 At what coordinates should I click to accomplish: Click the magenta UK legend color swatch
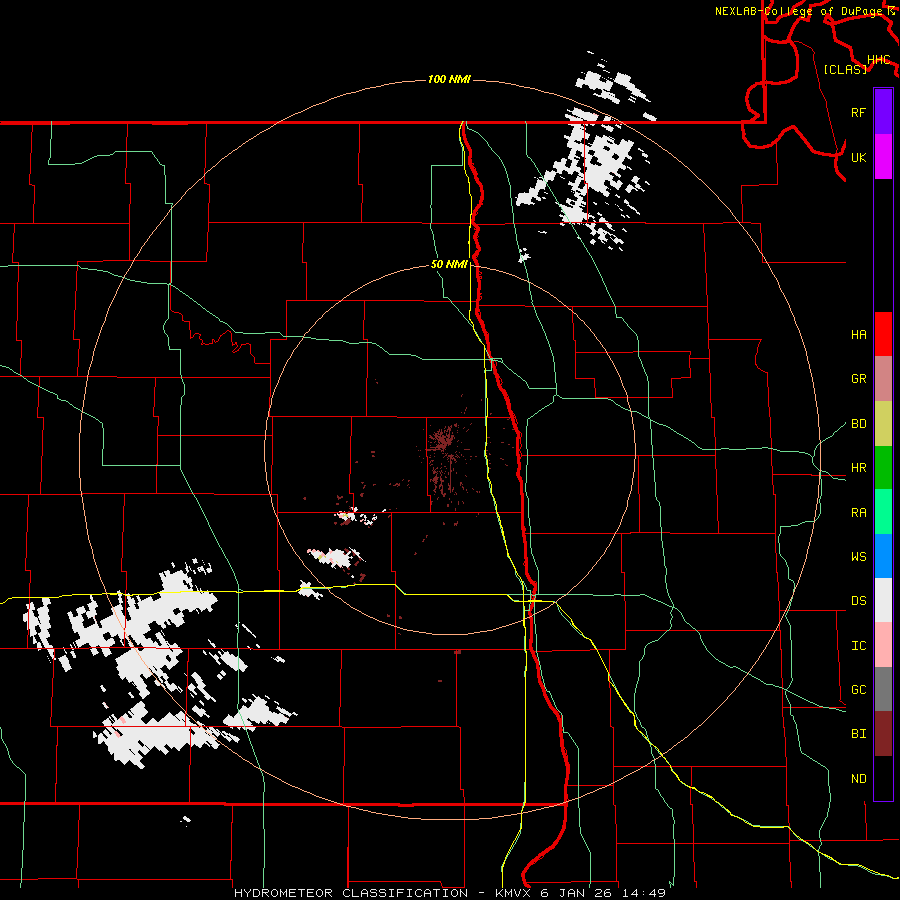pyautogui.click(x=883, y=157)
